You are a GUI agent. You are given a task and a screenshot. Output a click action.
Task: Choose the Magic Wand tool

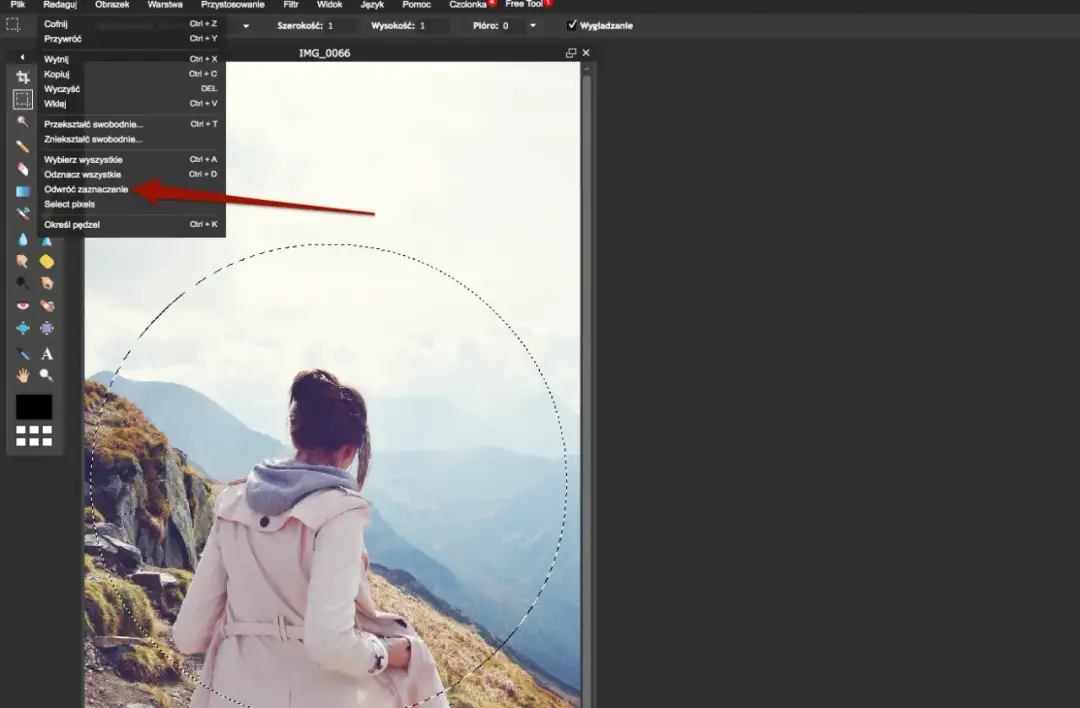click(x=23, y=121)
